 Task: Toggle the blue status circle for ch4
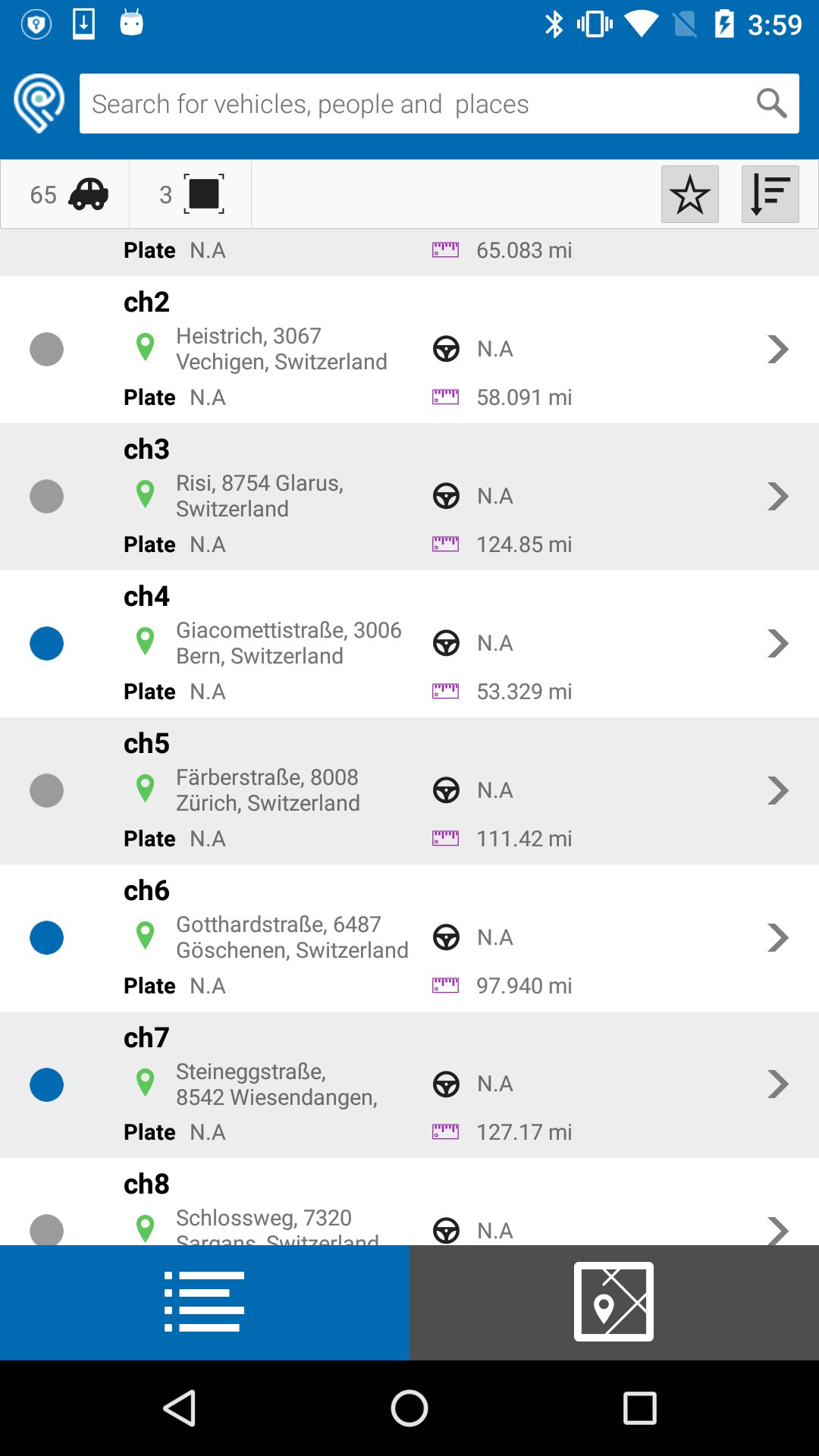click(x=46, y=644)
